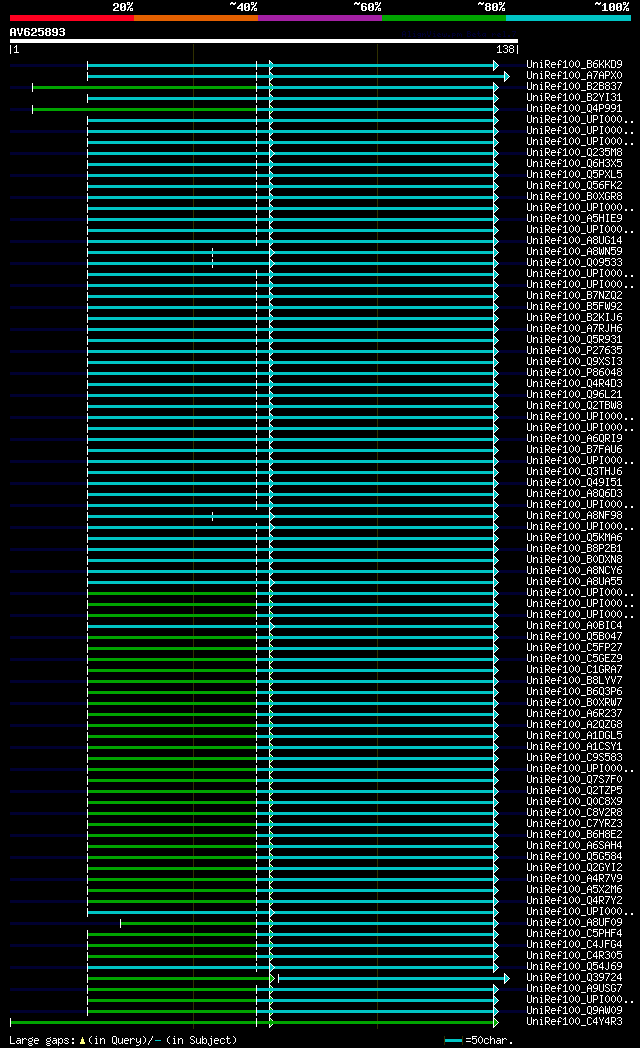Open hit UniRef100_C1GRA7

pos(574,670)
